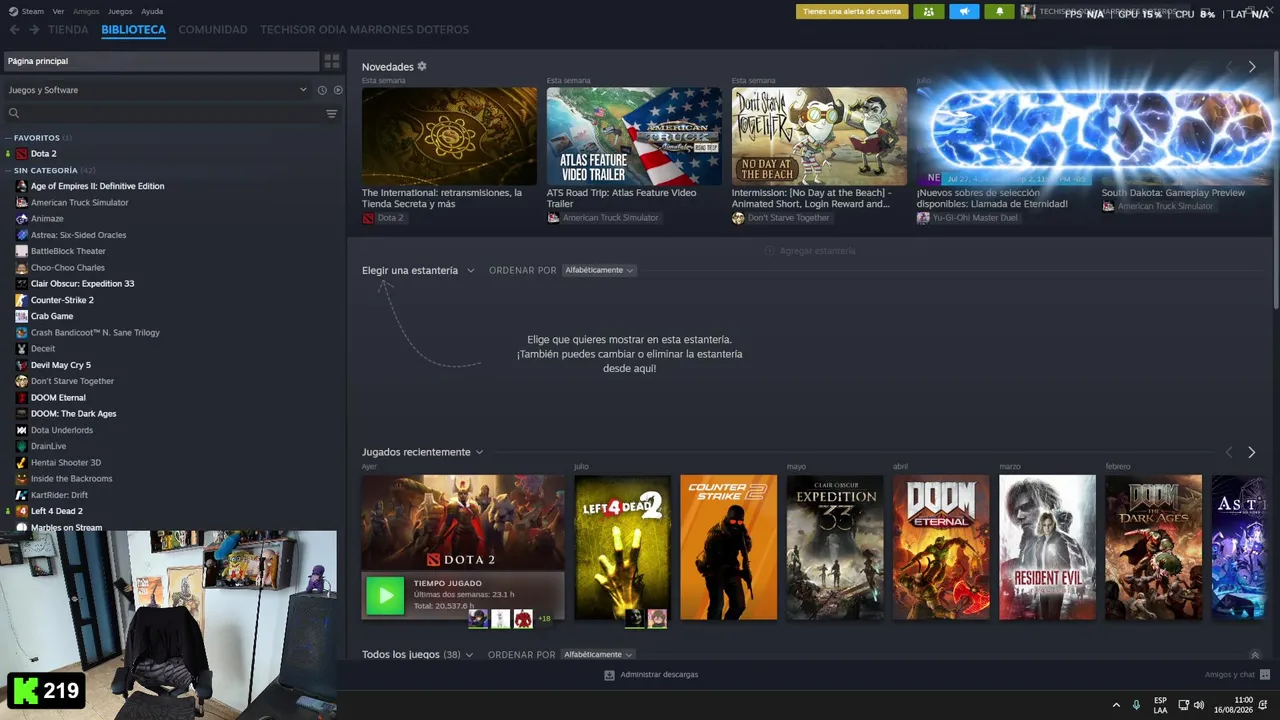Show next Novedades items with right arrow
This screenshot has height=720, width=1280.
(x=1251, y=67)
